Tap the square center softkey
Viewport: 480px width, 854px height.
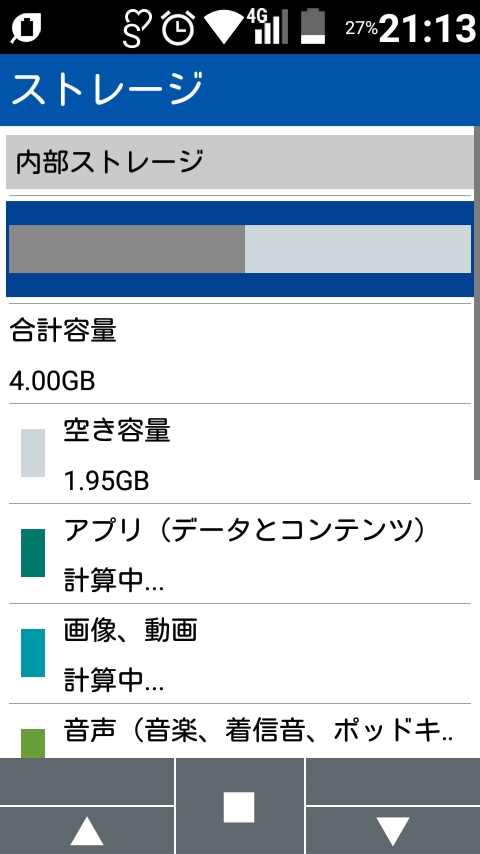[239, 806]
